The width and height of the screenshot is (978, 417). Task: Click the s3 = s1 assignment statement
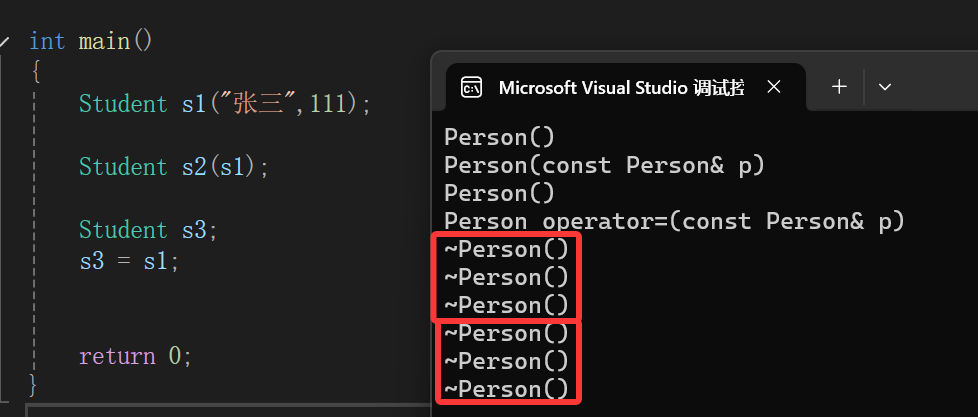pyautogui.click(x=129, y=261)
